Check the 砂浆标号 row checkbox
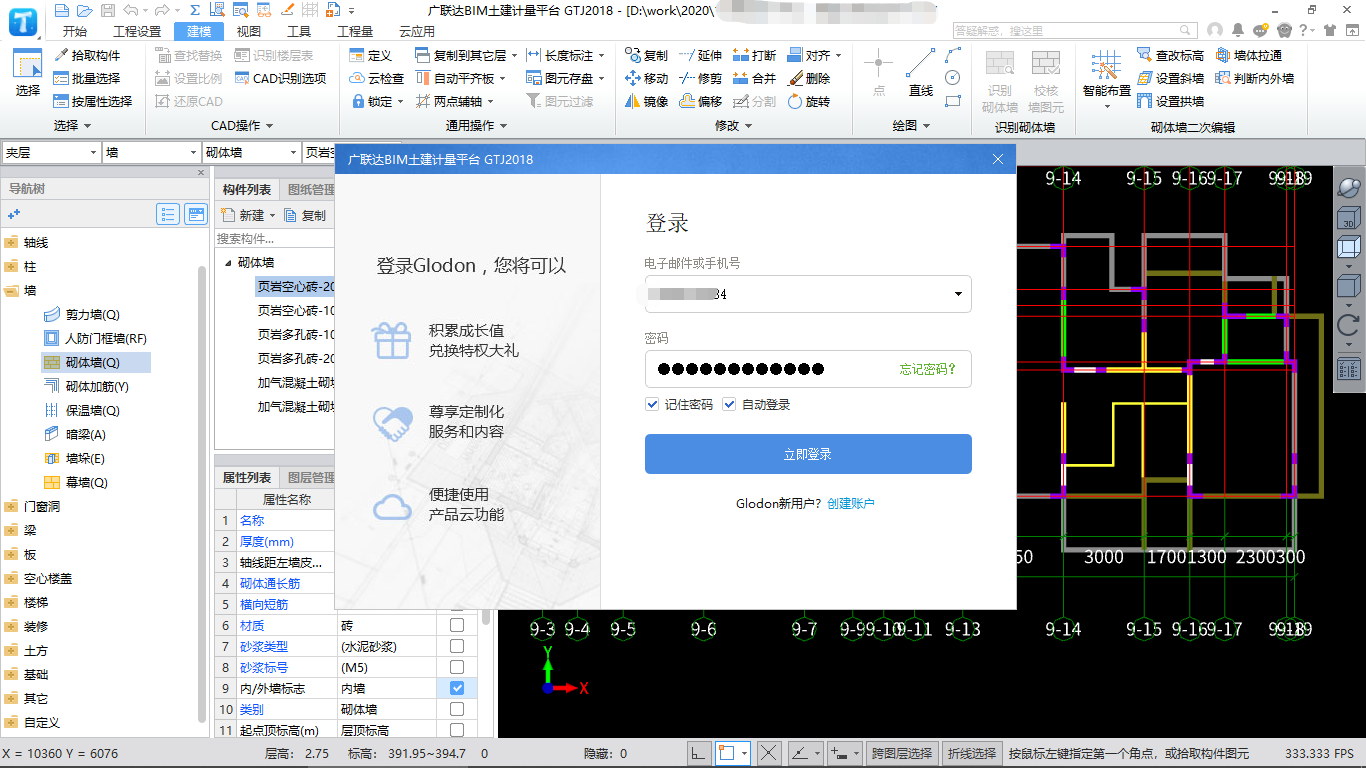The height and width of the screenshot is (768, 1366). click(x=457, y=667)
